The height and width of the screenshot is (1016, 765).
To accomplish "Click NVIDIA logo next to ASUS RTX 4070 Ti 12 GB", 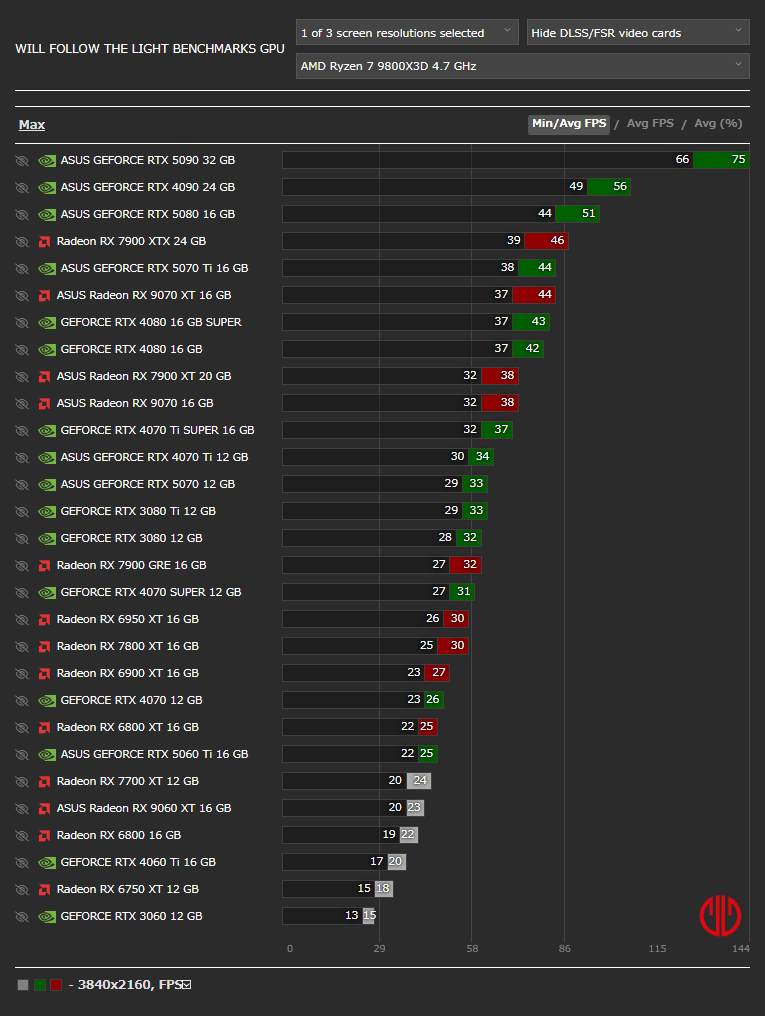I will [x=47, y=458].
